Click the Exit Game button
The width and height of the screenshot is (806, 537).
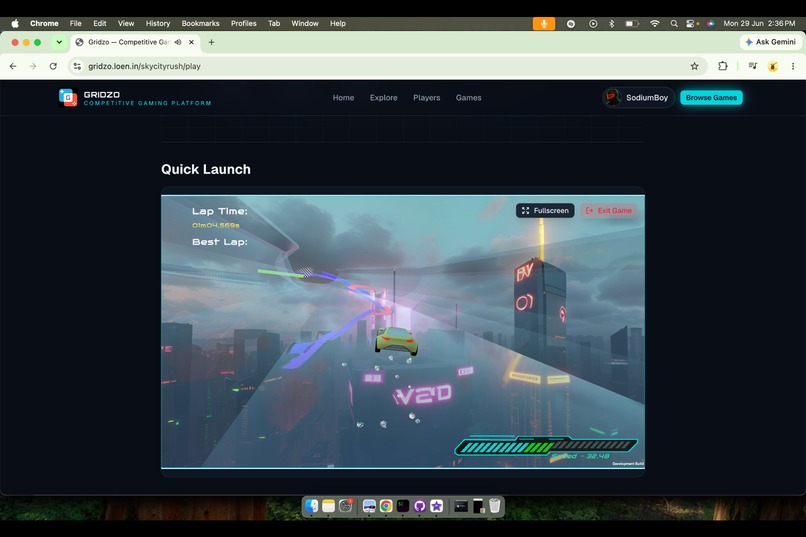[609, 211]
